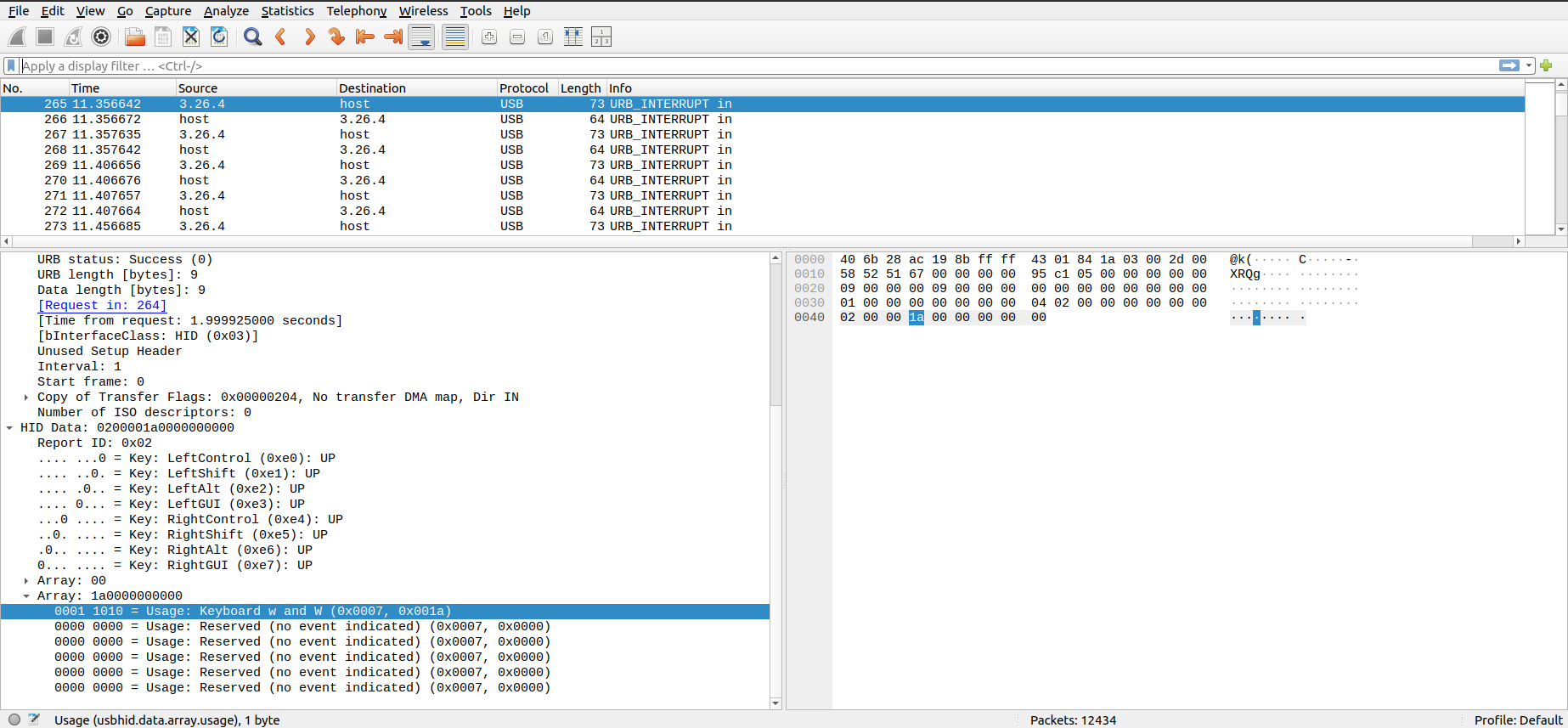
Task: Toggle auto-scroll during live capture
Action: (x=421, y=37)
